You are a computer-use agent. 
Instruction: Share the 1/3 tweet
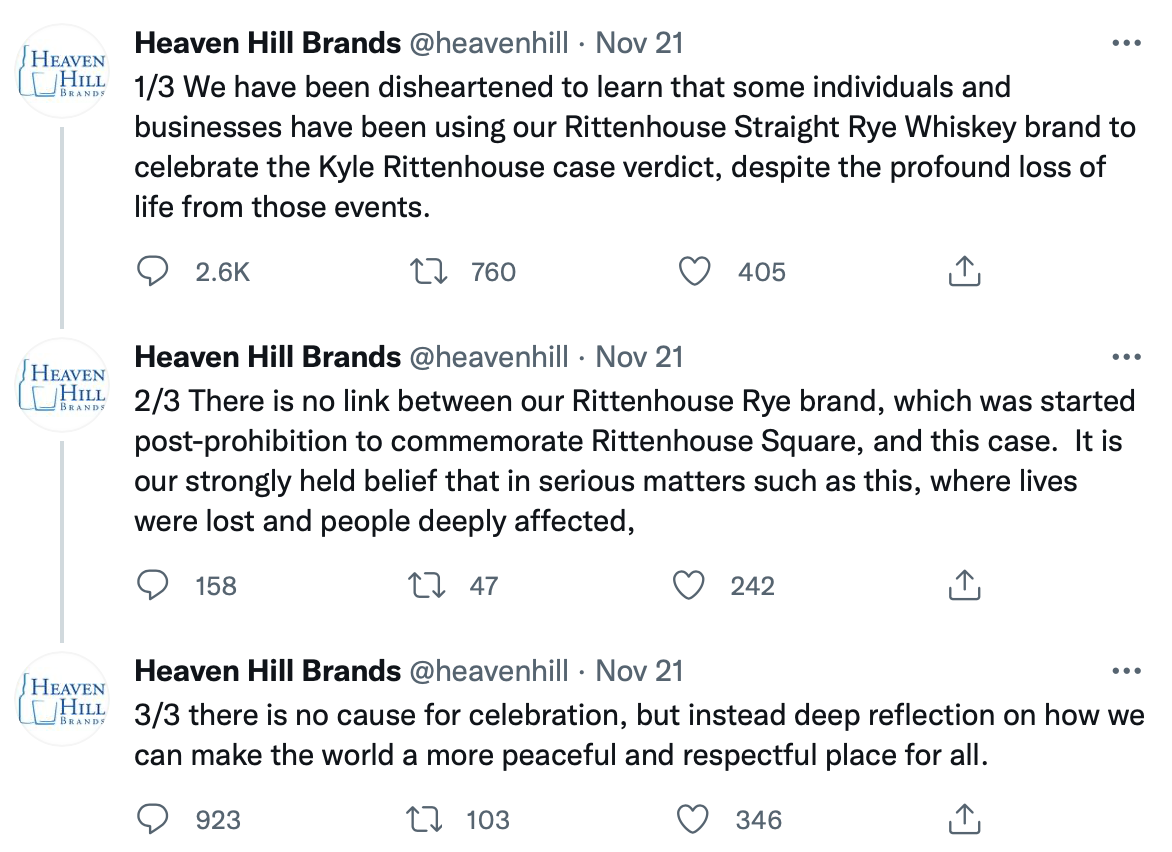click(x=963, y=271)
